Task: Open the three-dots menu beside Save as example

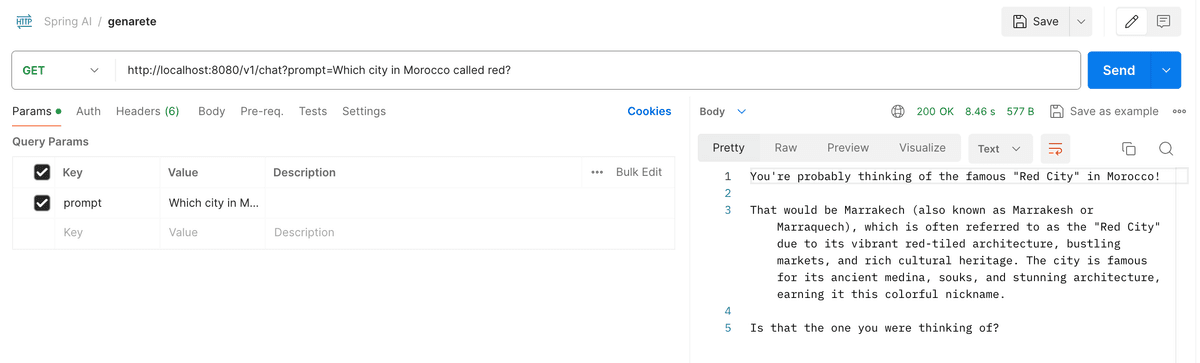Action: click(1179, 111)
